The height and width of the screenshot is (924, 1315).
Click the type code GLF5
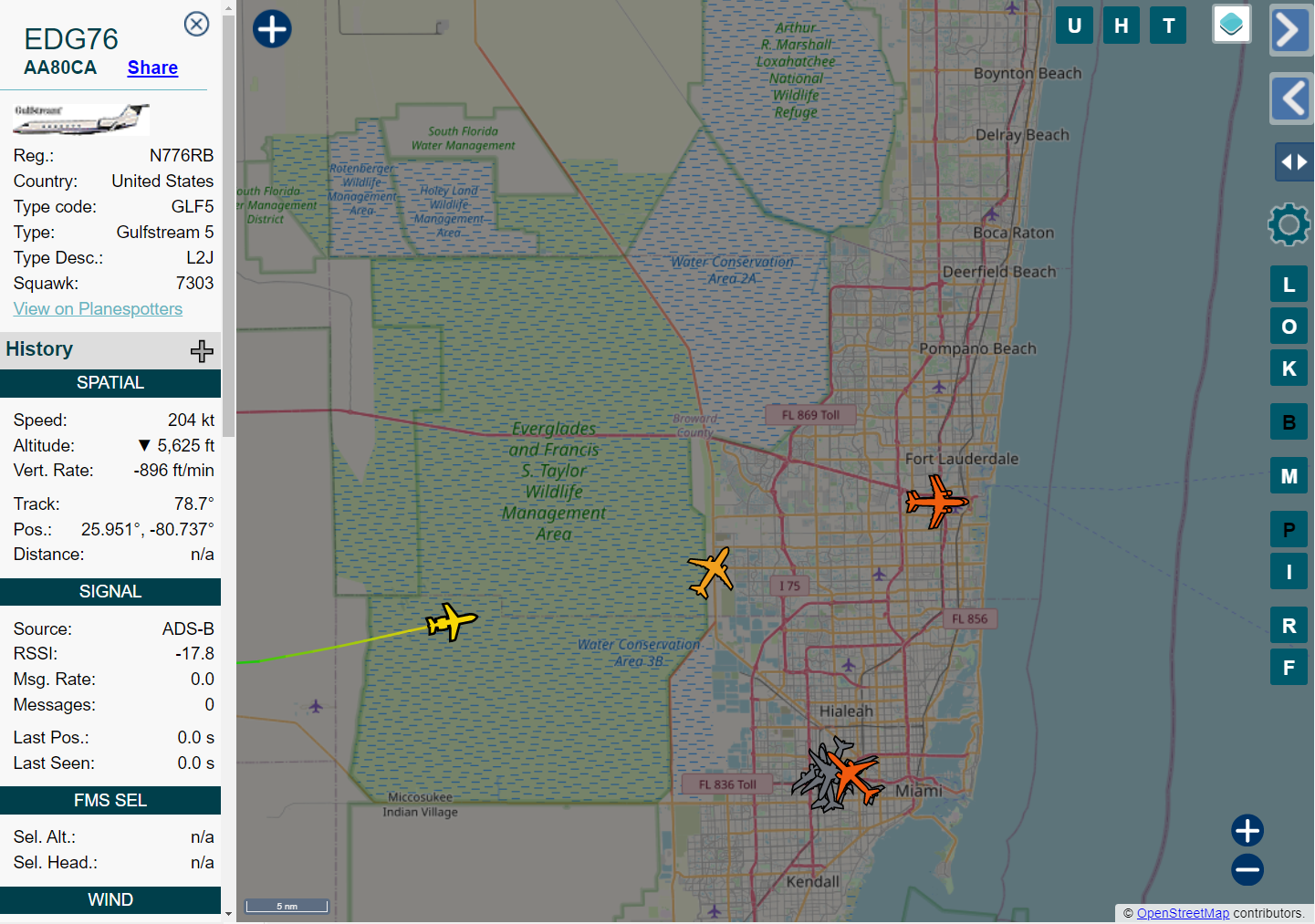click(193, 207)
